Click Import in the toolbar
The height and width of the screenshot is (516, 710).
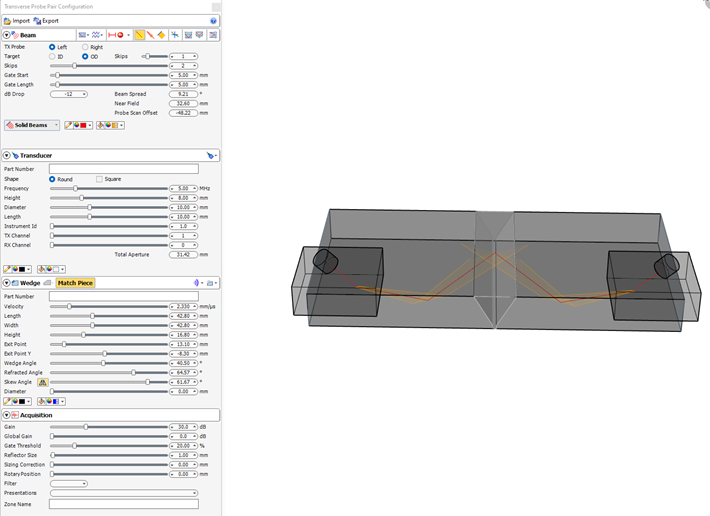(x=17, y=20)
